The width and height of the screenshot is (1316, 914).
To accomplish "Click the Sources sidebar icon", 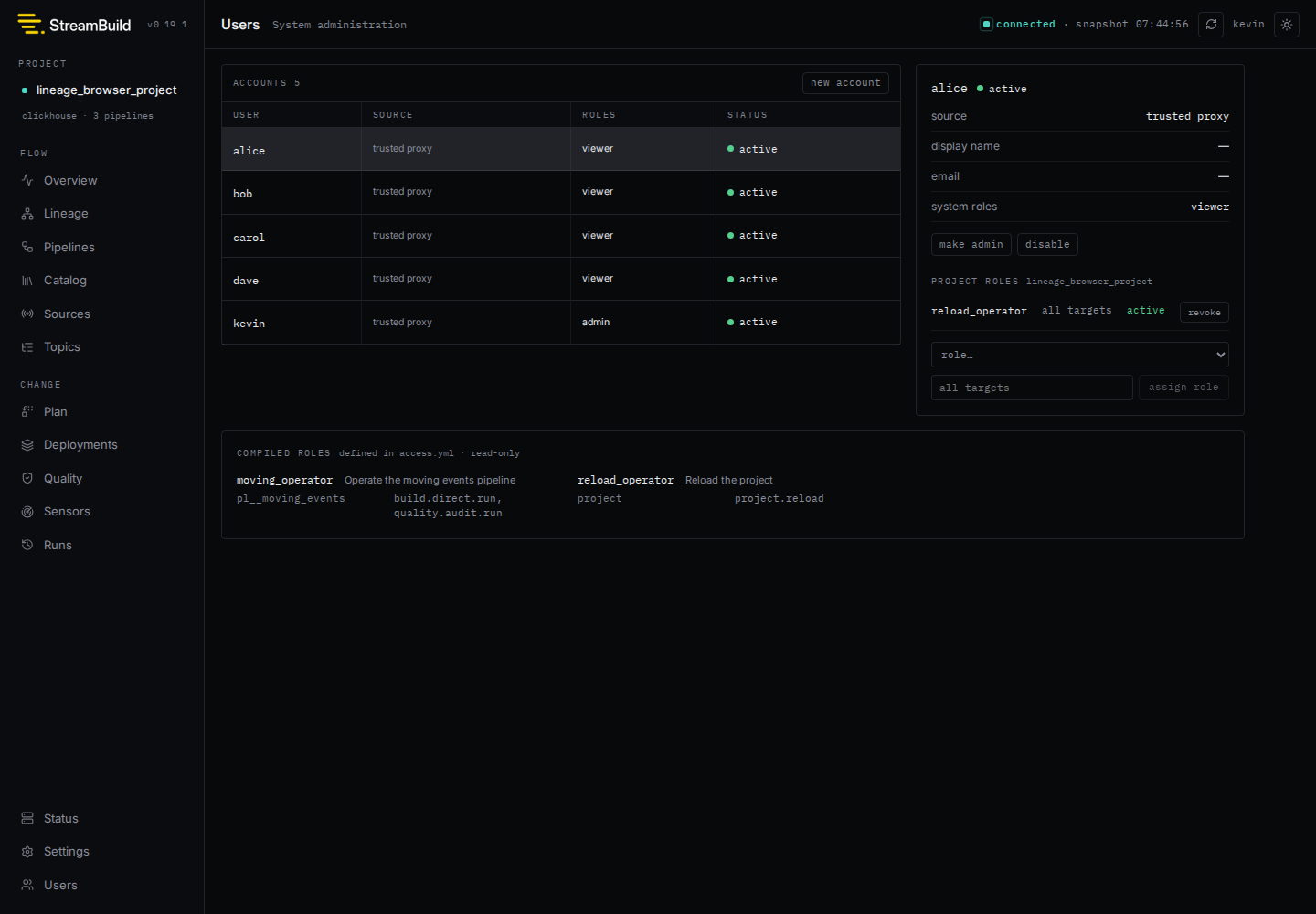I will pos(27,314).
